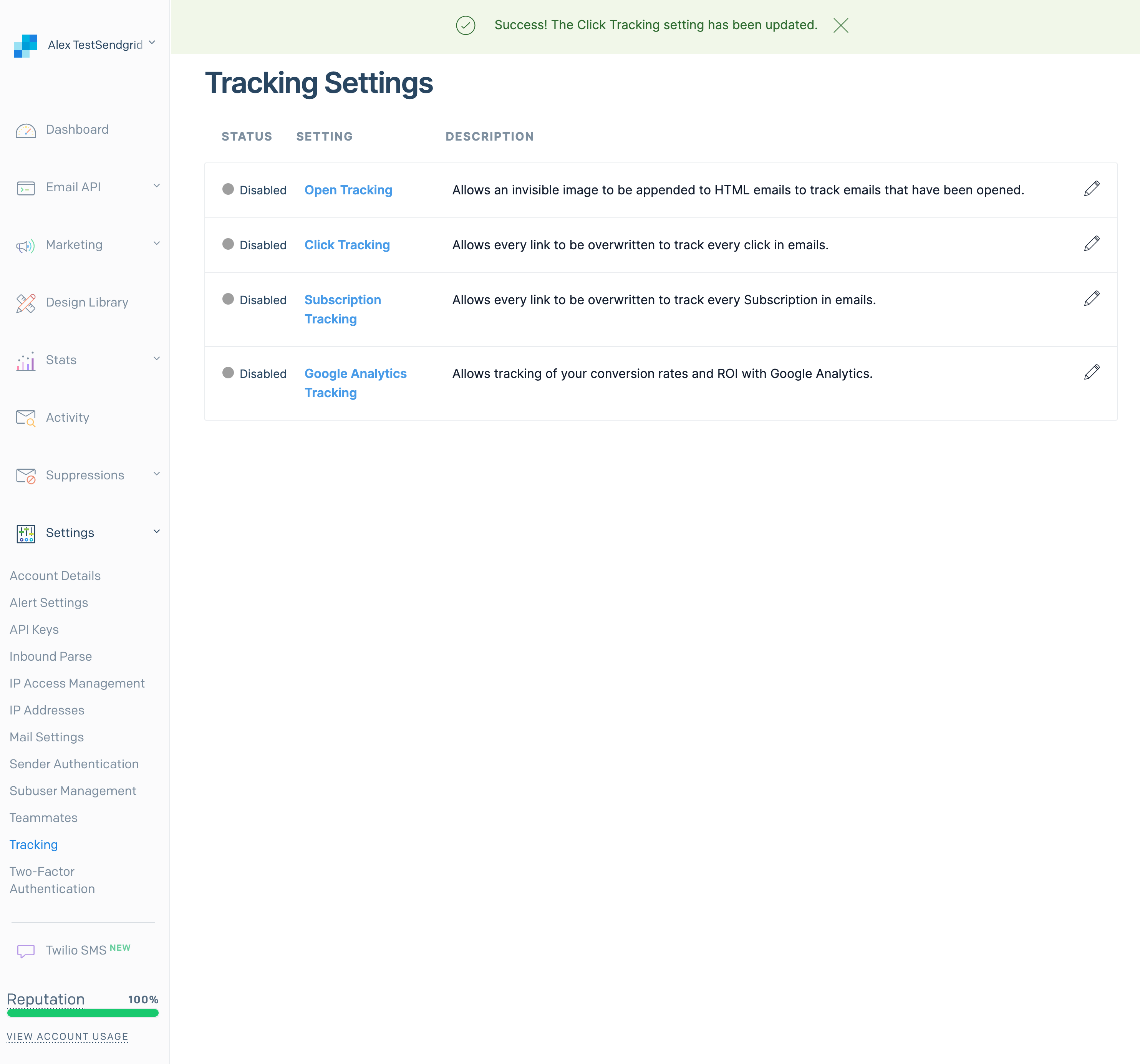Edit the Click Tracking setting via pencil
Image resolution: width=1140 pixels, height=1064 pixels.
(1091, 244)
